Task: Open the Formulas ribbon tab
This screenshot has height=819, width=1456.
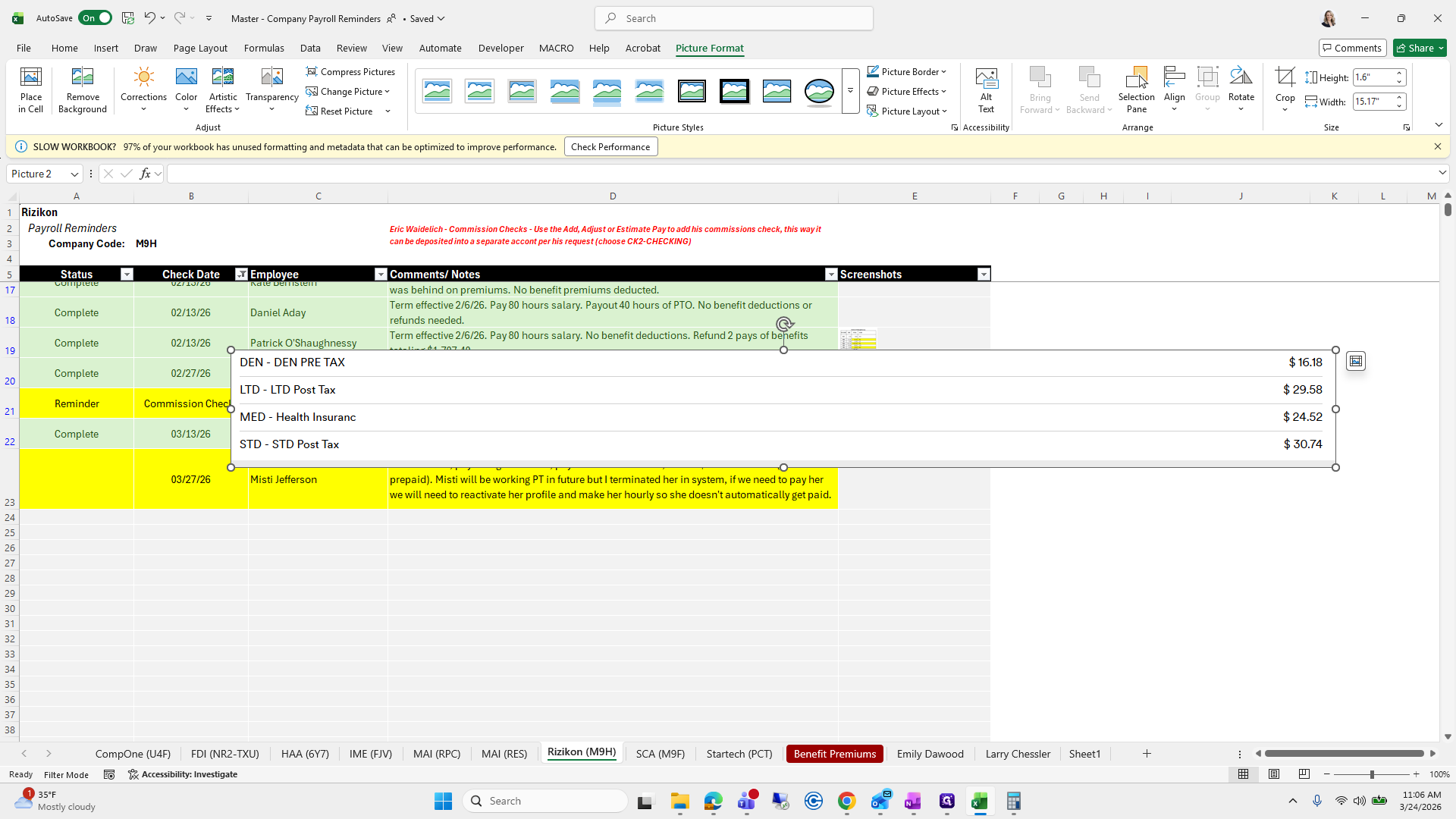Action: tap(264, 48)
